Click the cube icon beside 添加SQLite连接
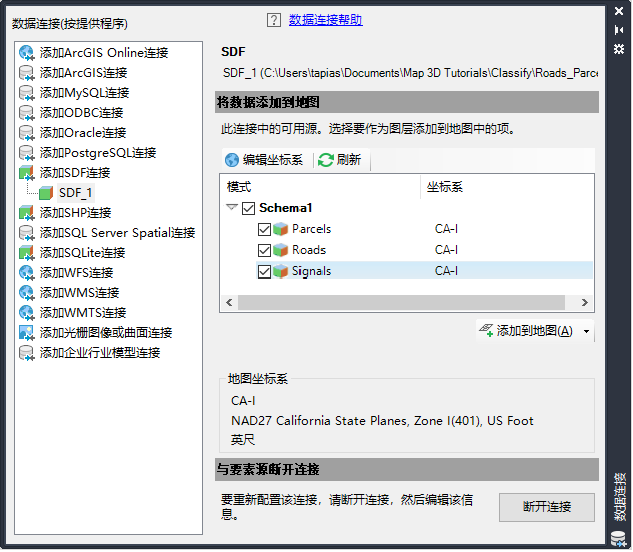Image resolution: width=633 pixels, height=552 pixels. tap(27, 253)
